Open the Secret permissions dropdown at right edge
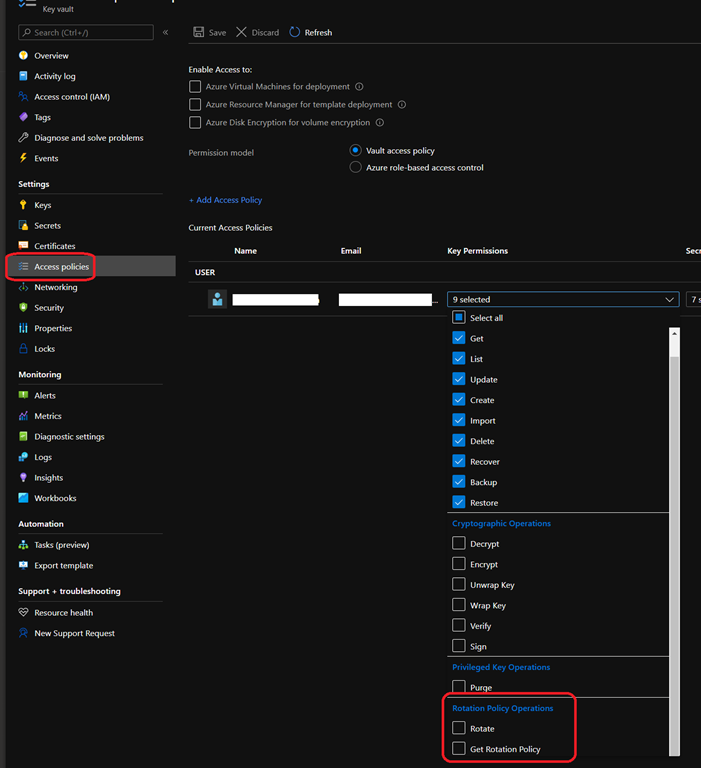701x768 pixels. pos(693,299)
